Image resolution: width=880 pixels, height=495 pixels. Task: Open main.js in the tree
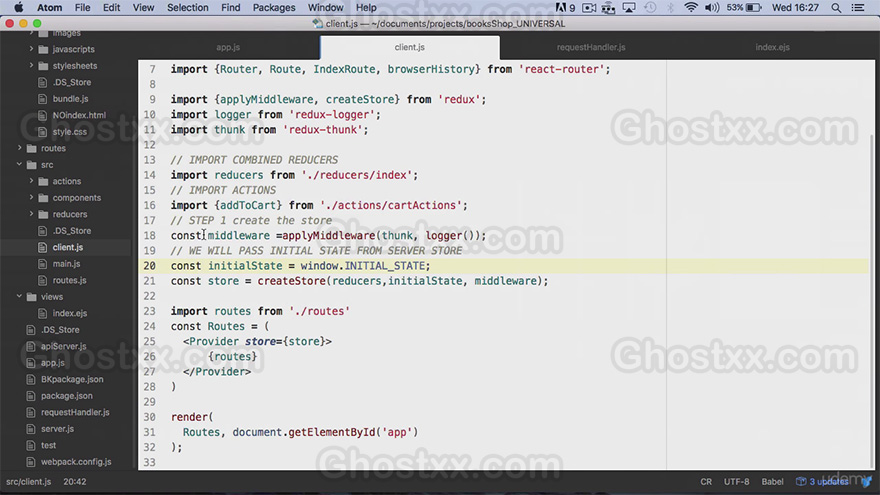click(66, 264)
